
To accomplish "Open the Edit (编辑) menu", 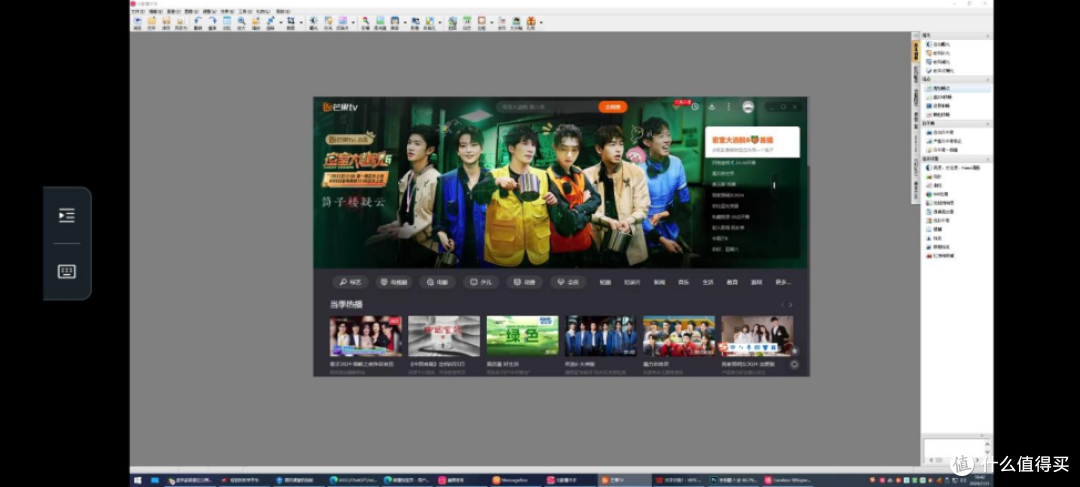I will [x=156, y=12].
